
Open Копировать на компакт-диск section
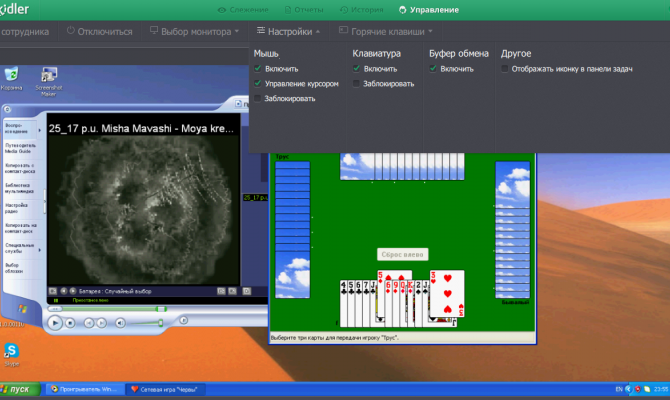(20, 228)
